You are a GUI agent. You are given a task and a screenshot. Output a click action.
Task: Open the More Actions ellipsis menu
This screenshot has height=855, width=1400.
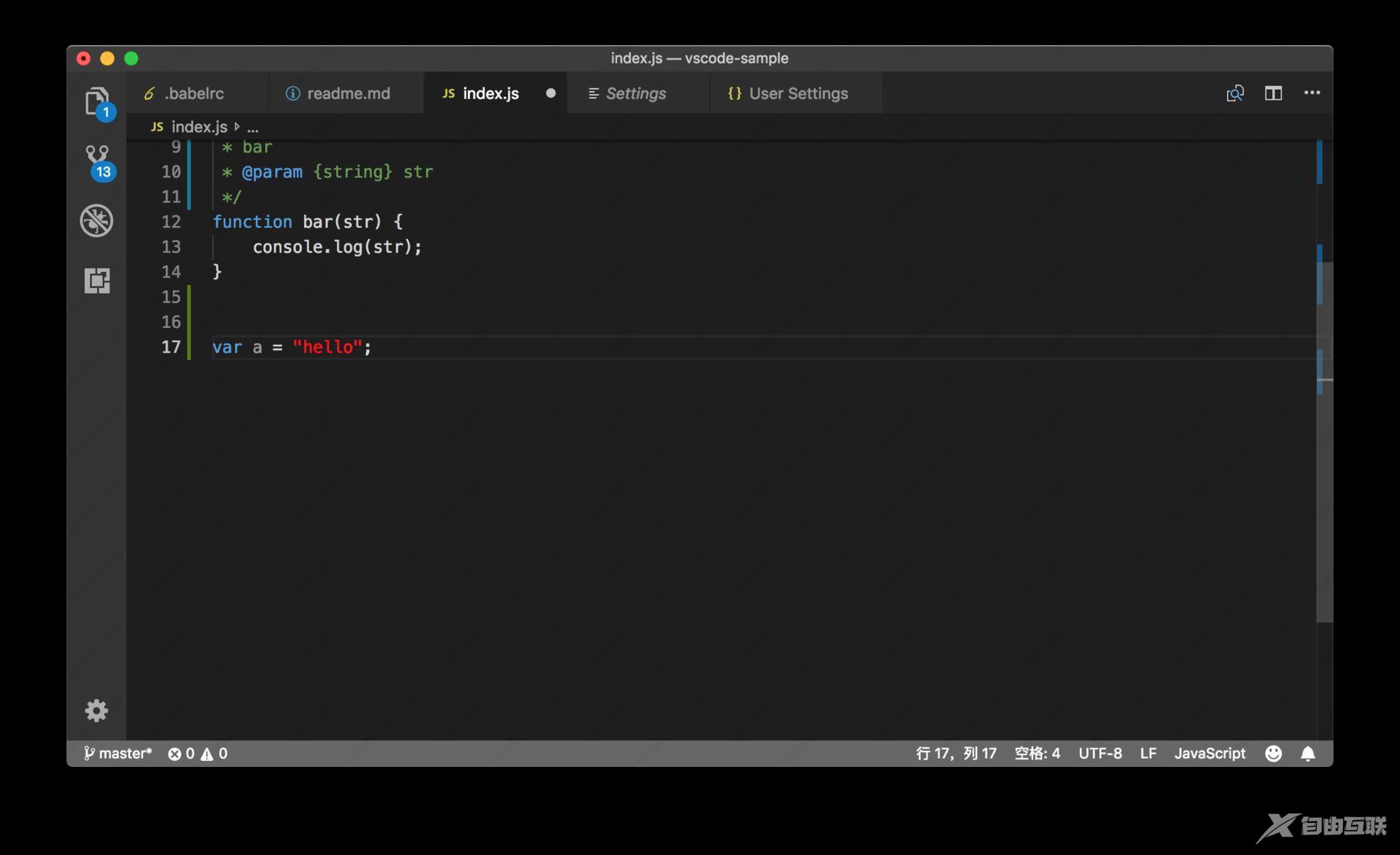tap(1312, 93)
